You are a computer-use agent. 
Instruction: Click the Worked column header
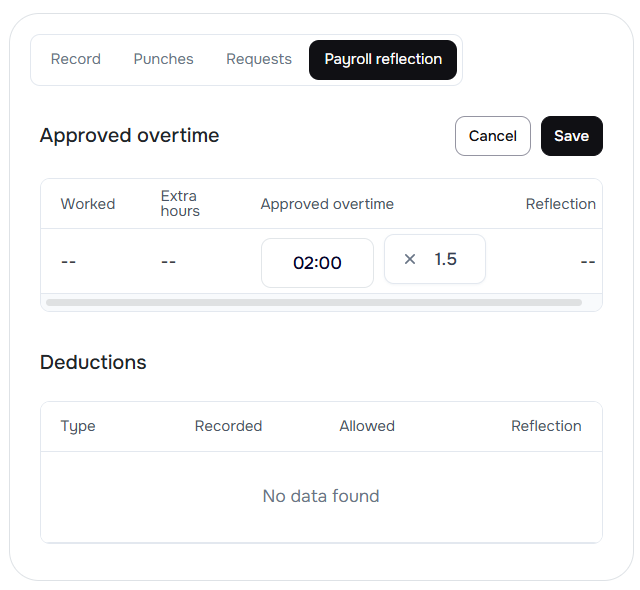click(88, 204)
